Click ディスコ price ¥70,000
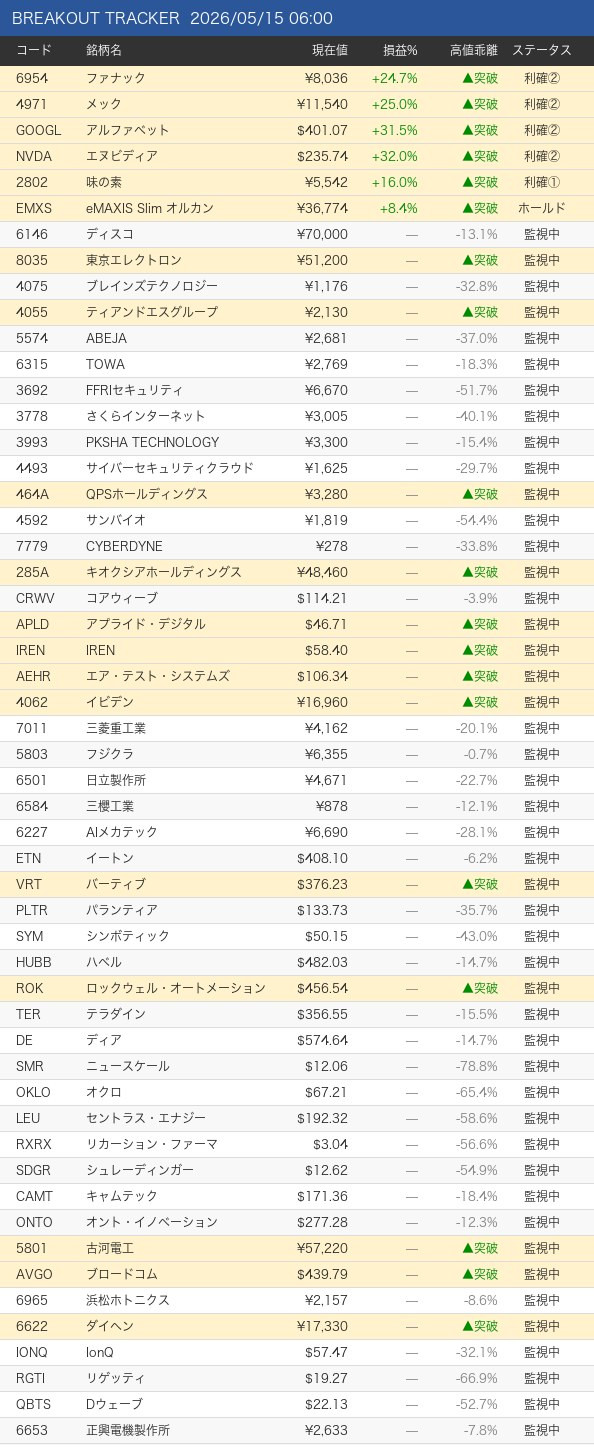Viewport: 594px width, 1456px height. [322, 234]
